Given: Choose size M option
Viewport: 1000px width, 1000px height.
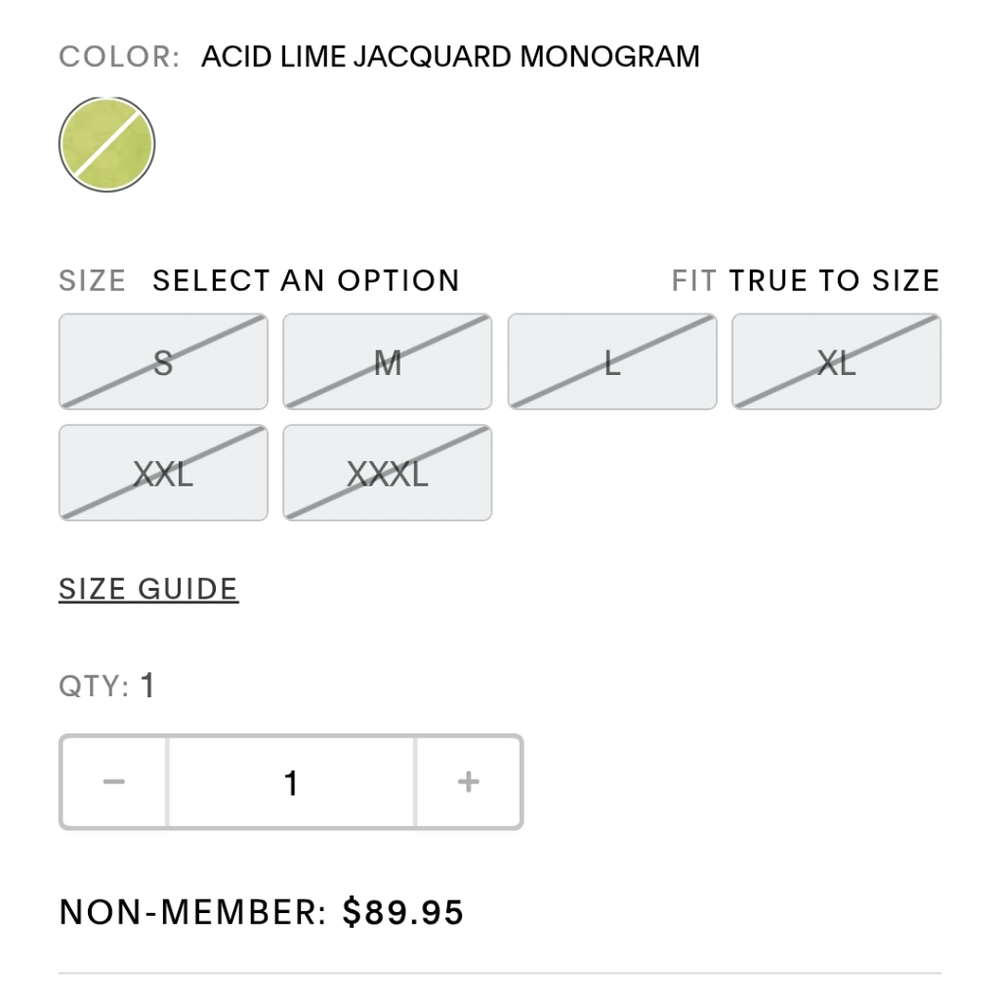Looking at the screenshot, I should point(387,362).
